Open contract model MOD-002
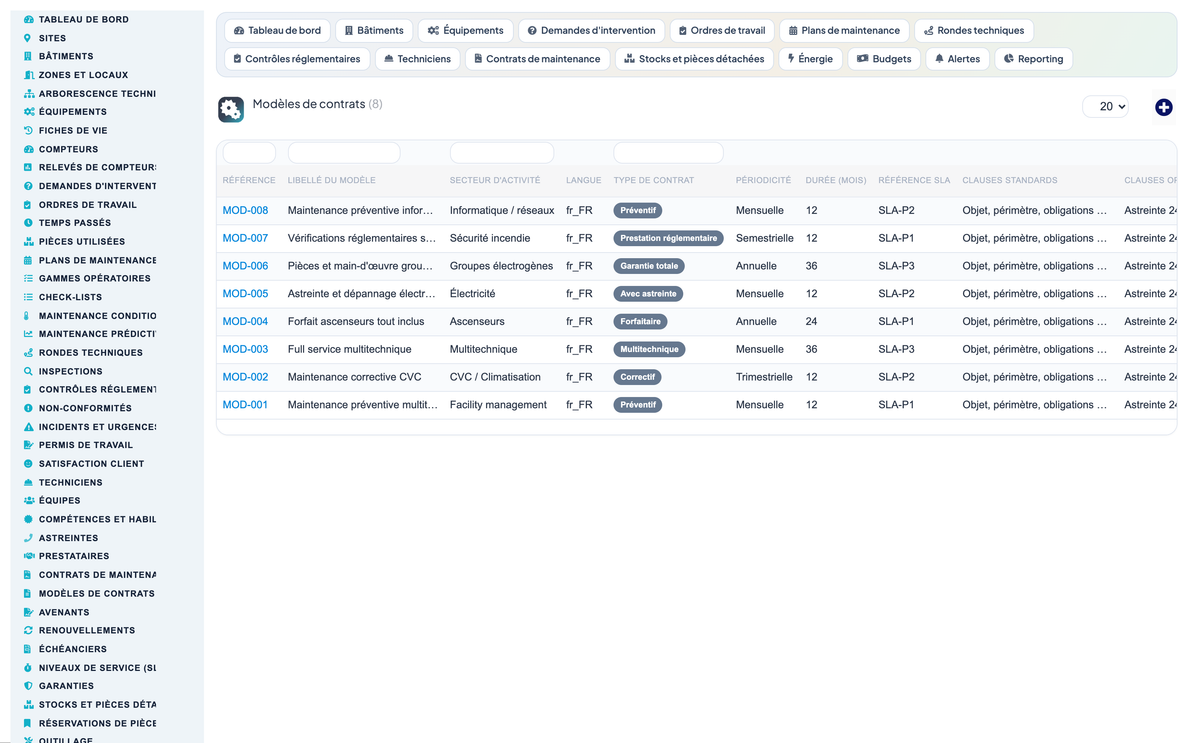 click(x=245, y=377)
